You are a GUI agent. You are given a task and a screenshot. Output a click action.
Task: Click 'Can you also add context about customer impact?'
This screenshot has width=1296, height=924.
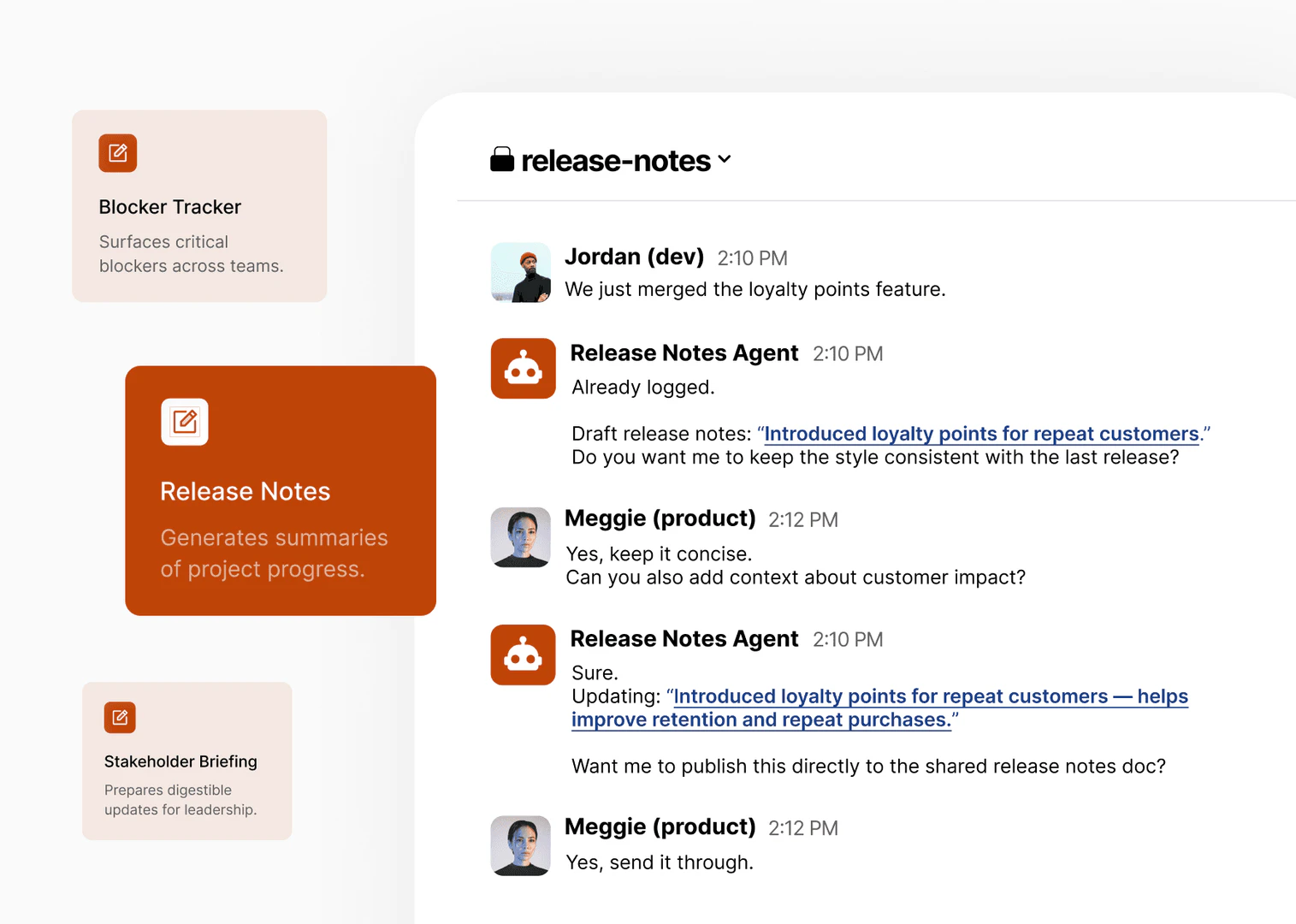pyautogui.click(x=796, y=577)
